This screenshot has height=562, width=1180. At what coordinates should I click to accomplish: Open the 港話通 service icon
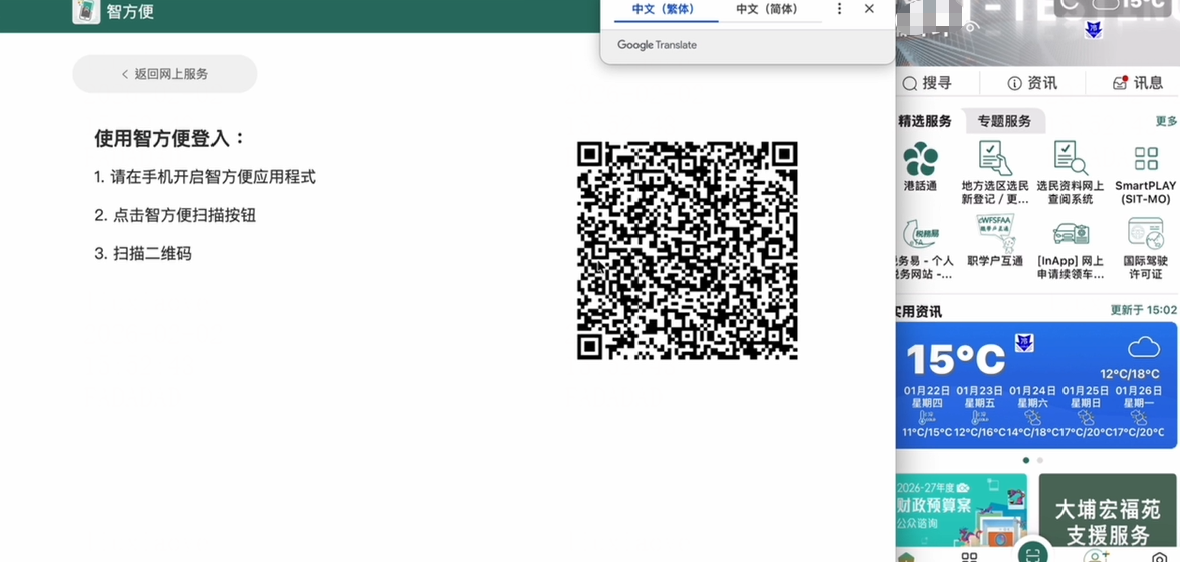[920, 166]
